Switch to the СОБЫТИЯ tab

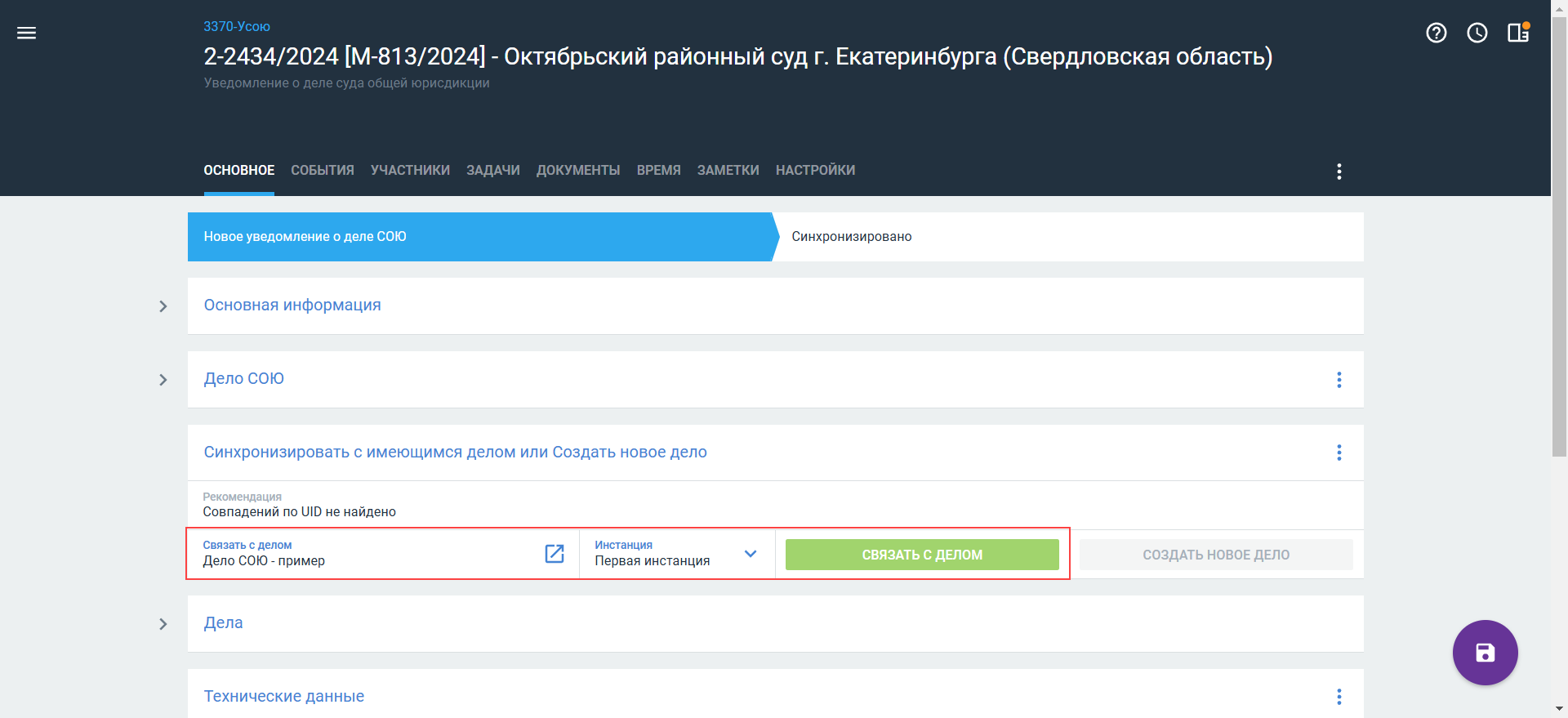323,170
